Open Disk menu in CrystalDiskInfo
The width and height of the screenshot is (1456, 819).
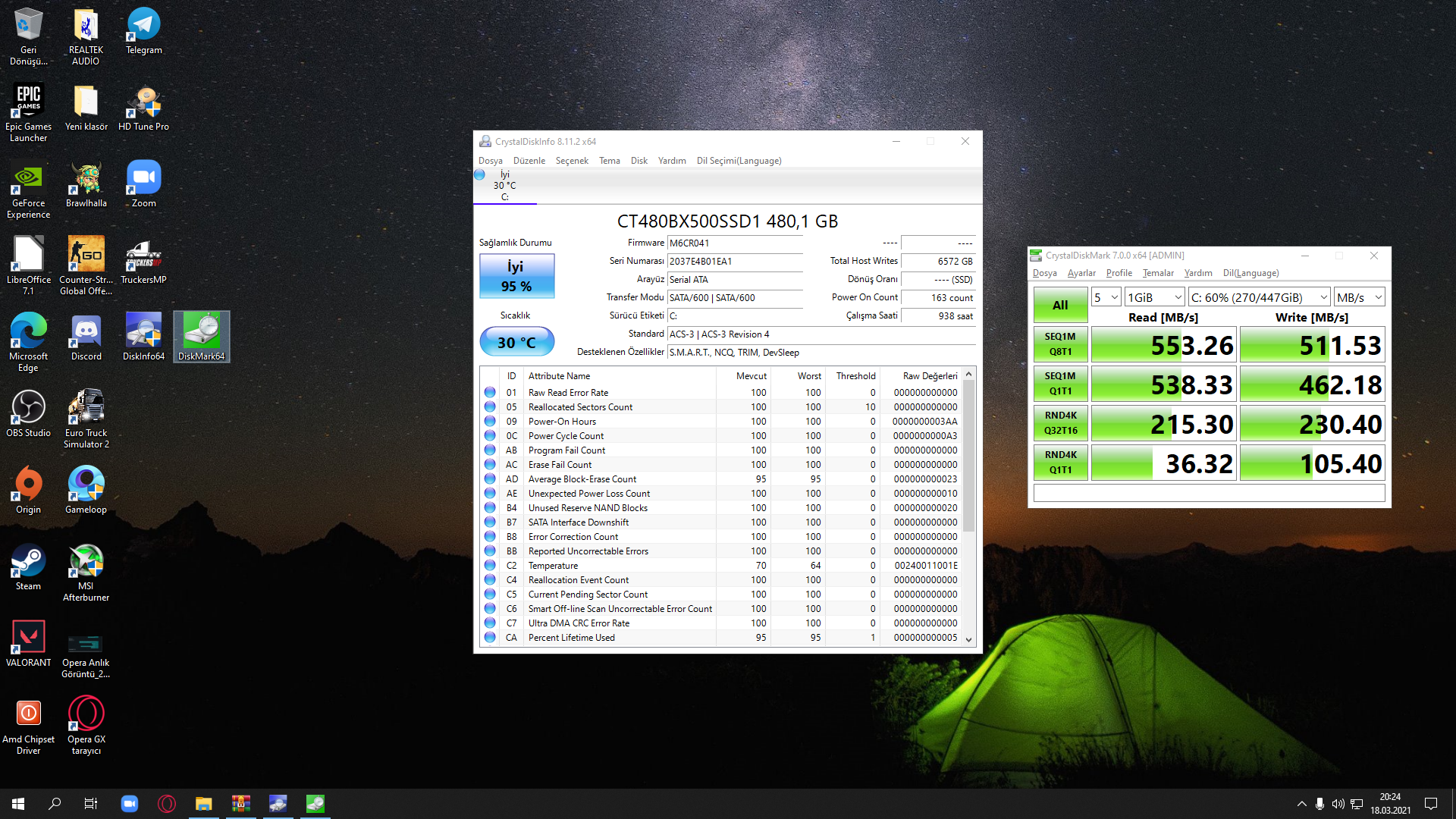(639, 161)
